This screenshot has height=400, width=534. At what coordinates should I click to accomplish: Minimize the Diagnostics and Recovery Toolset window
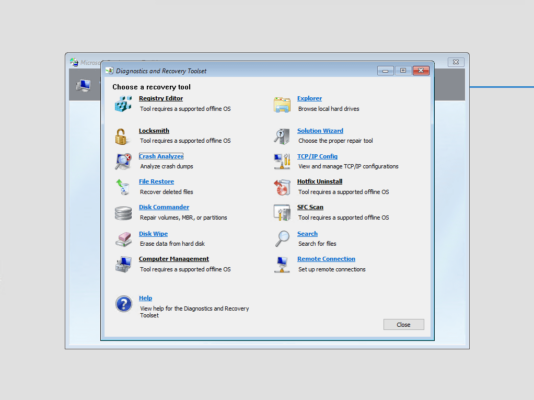click(x=386, y=70)
